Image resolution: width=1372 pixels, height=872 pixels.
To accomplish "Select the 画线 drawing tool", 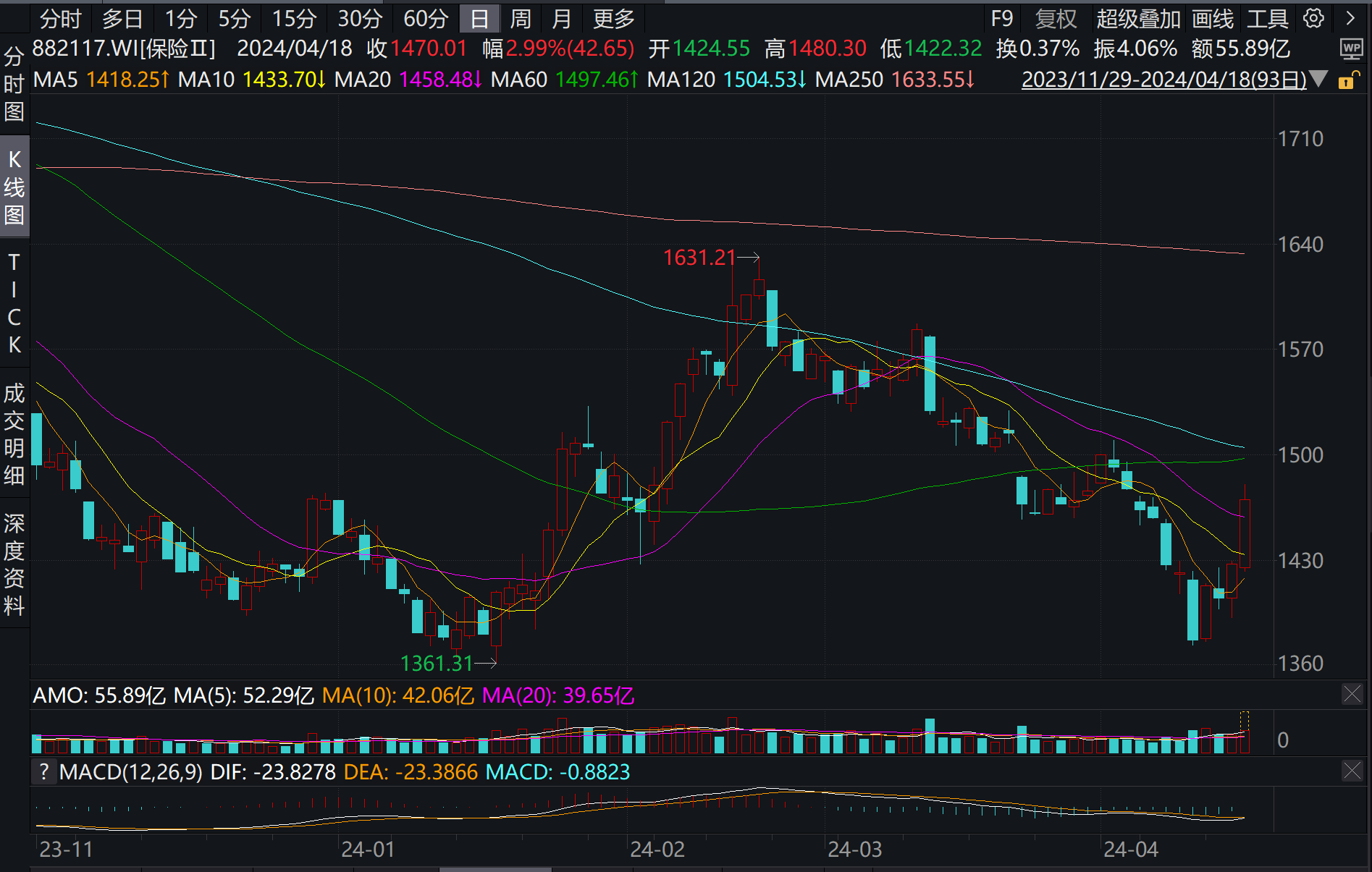I will tap(1213, 19).
